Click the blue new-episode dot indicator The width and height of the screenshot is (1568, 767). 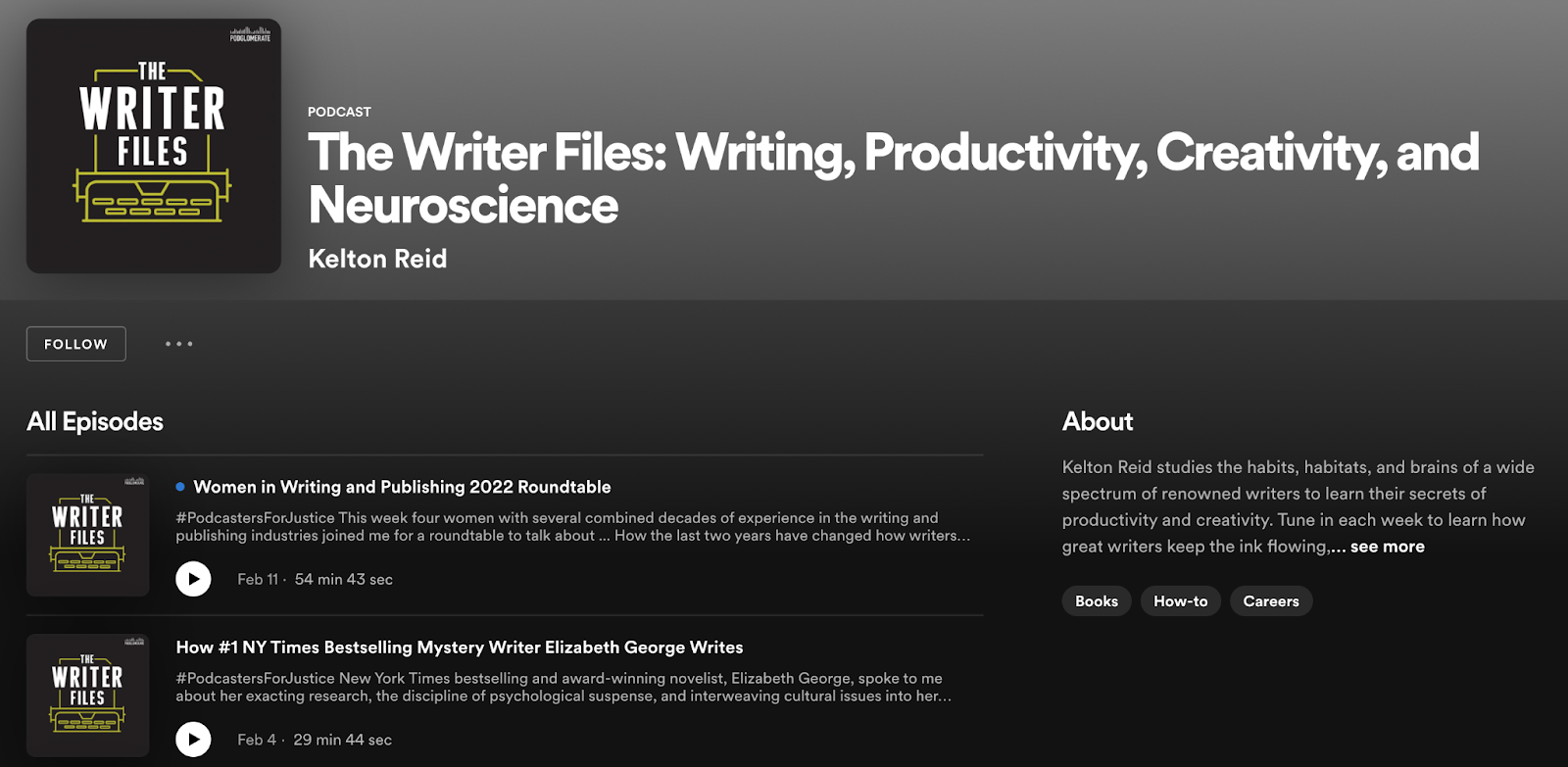[x=180, y=487]
